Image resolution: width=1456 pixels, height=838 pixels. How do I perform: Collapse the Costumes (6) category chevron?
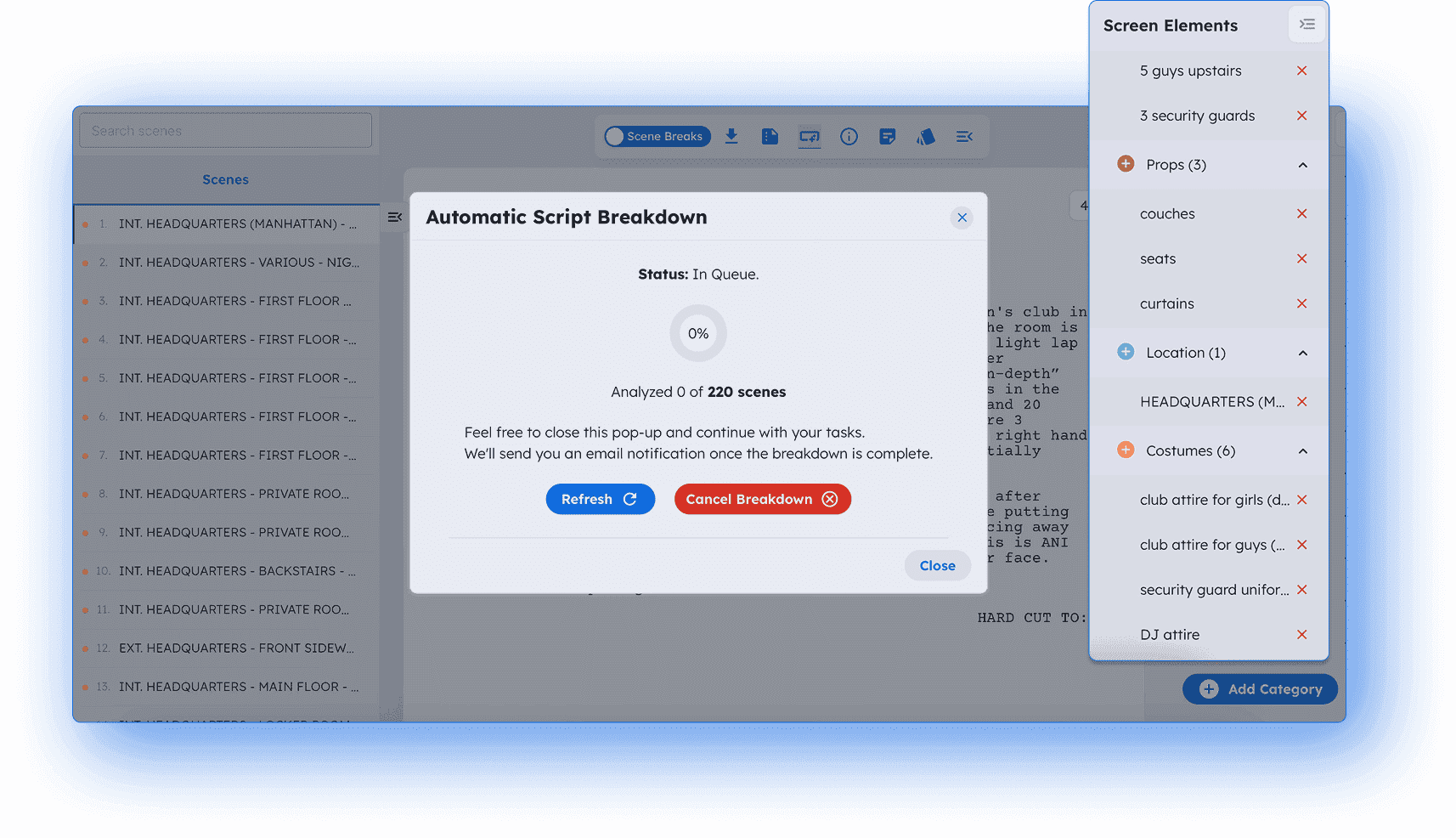[x=1302, y=450]
